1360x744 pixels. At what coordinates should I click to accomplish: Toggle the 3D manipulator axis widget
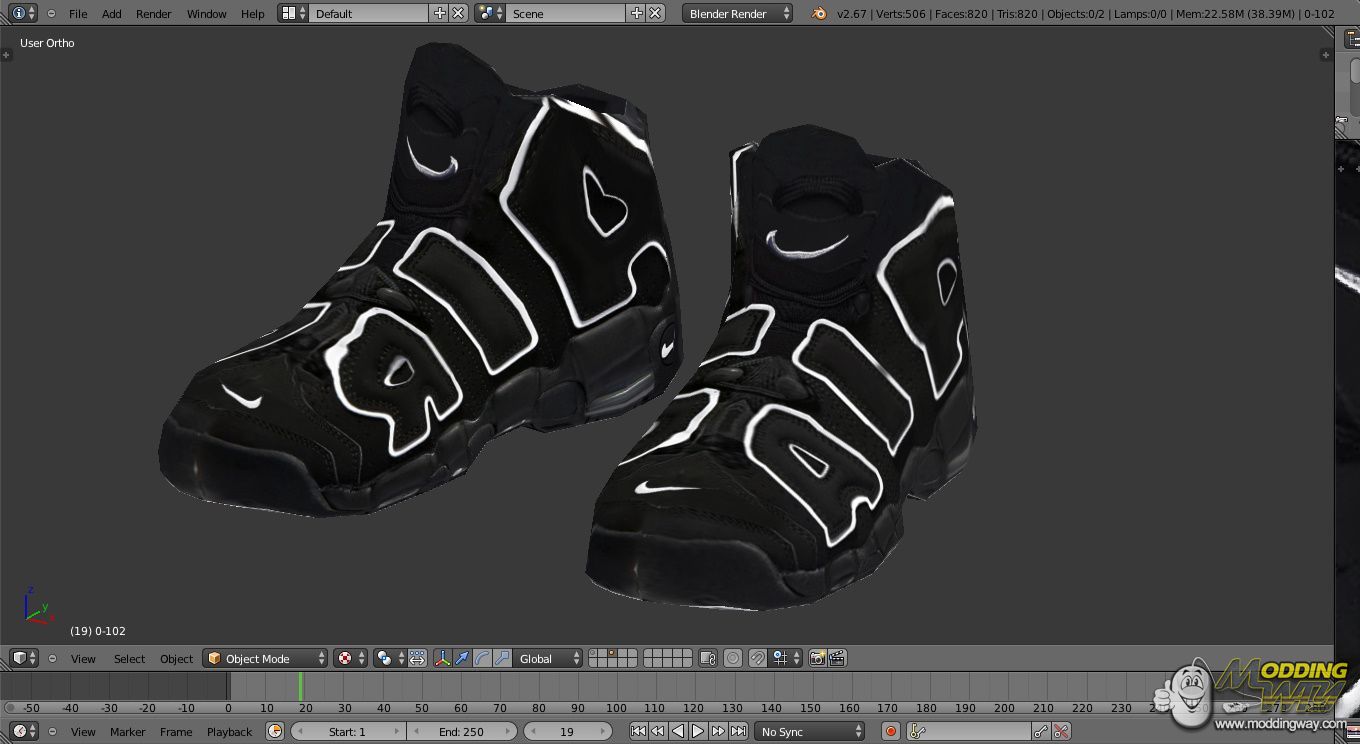(441, 658)
